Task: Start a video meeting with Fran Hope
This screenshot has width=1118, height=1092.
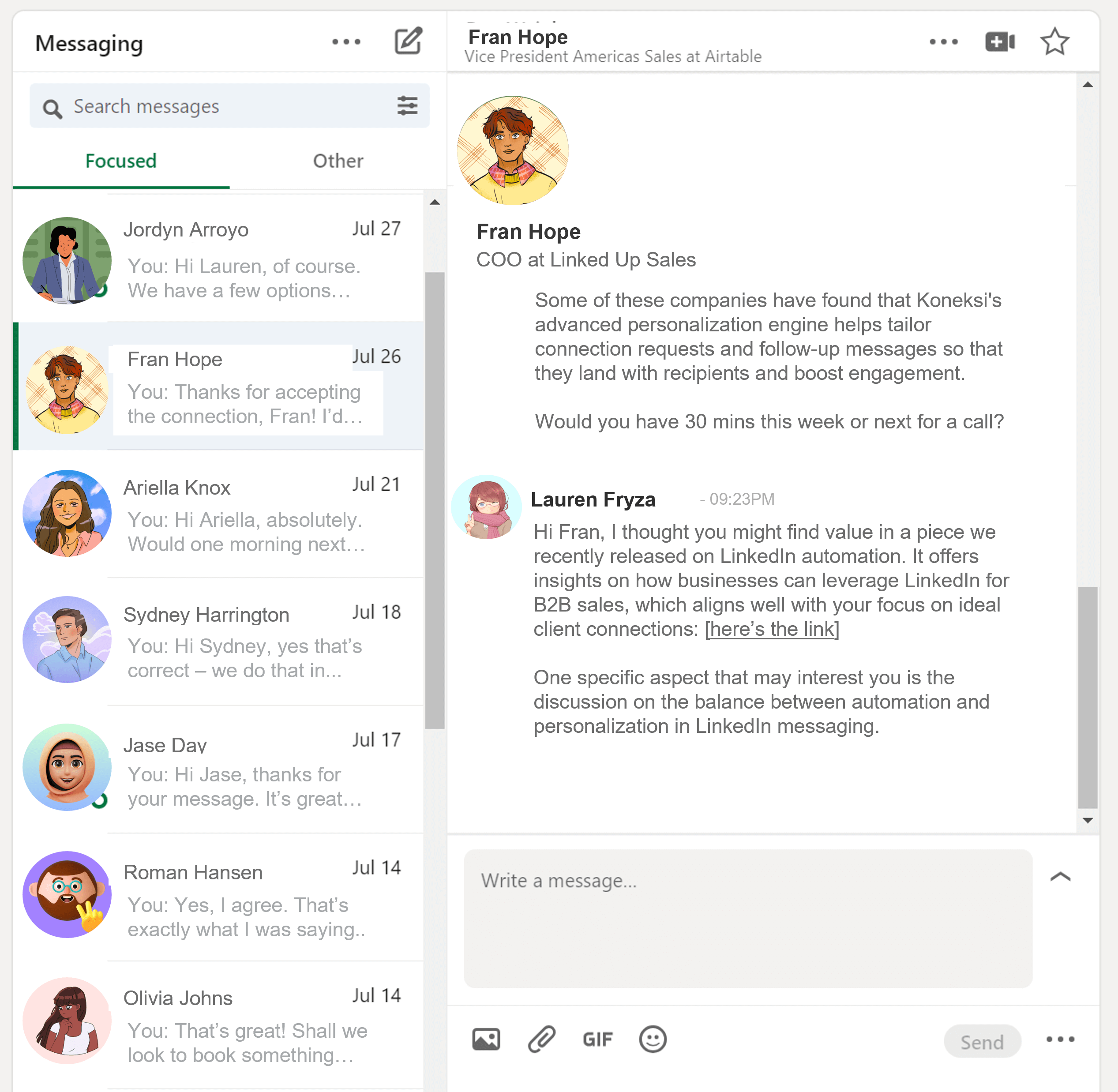Action: pos(1000,41)
